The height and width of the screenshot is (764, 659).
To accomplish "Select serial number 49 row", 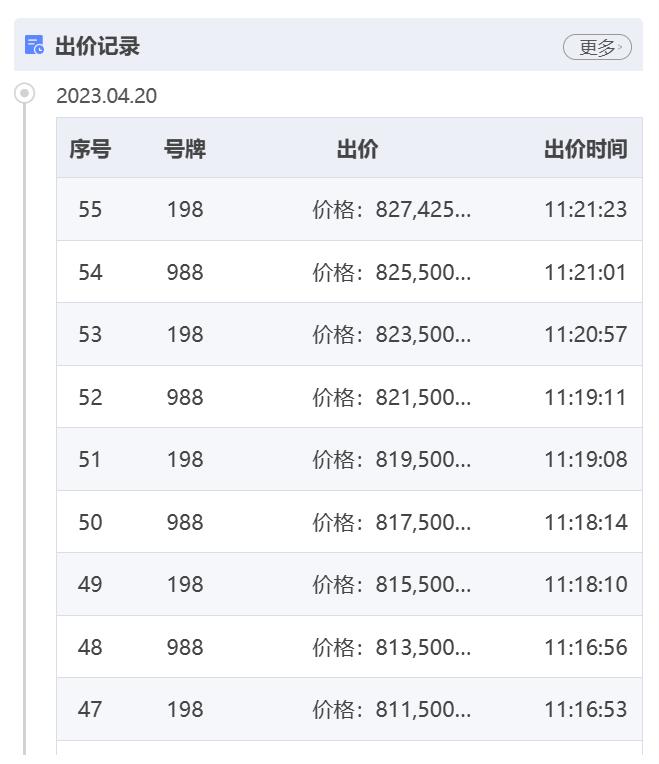I will coord(349,584).
